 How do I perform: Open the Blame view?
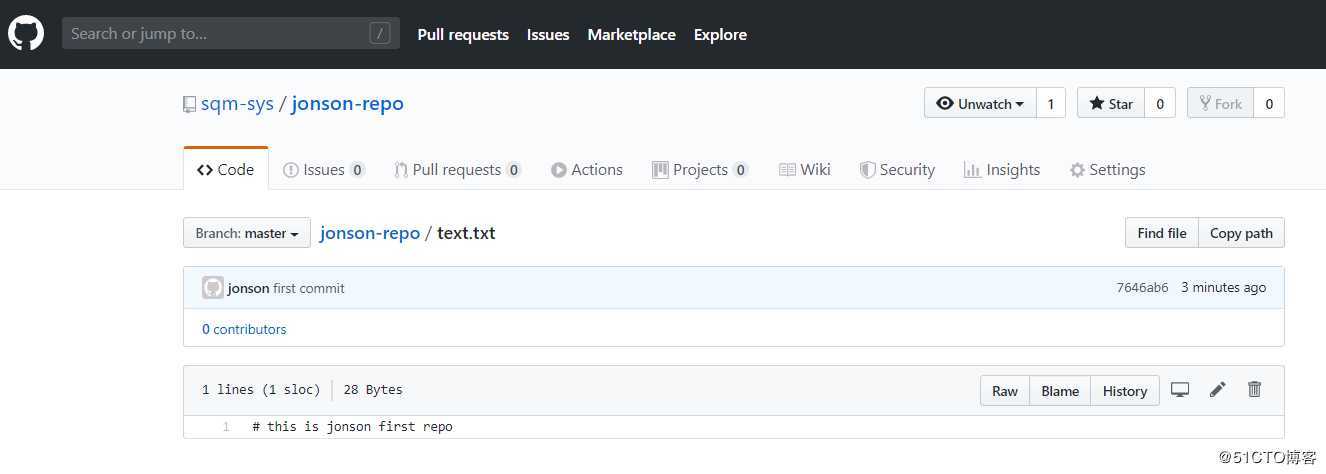1060,391
